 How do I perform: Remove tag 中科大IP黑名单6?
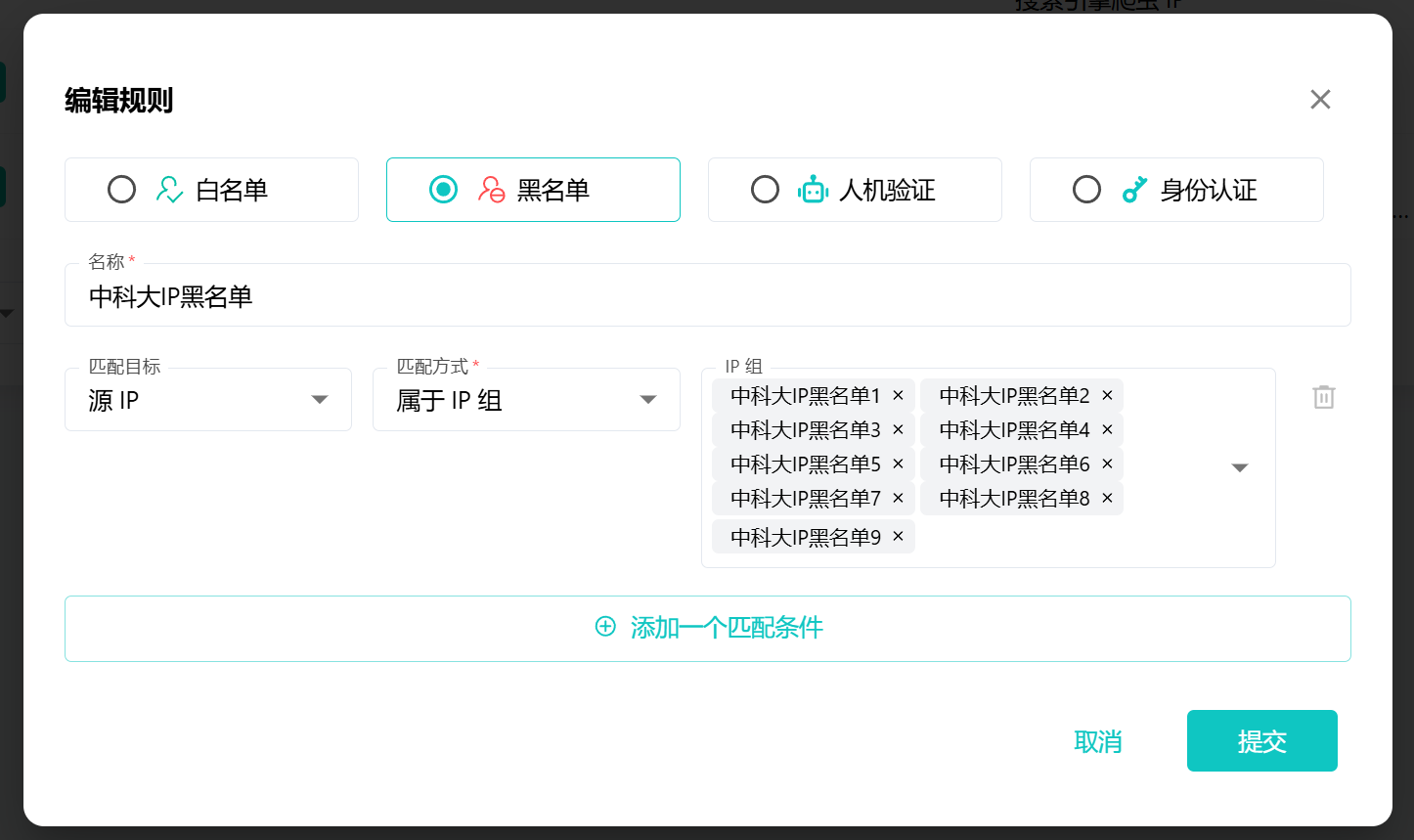tap(1107, 464)
